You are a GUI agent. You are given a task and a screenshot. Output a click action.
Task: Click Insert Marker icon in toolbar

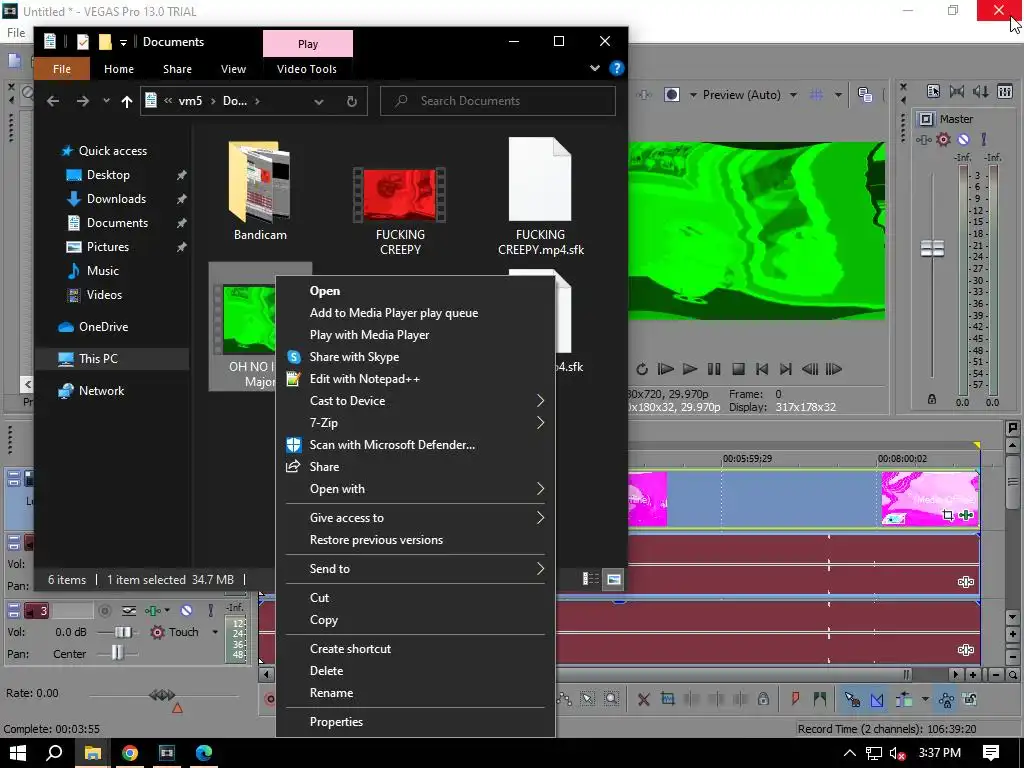click(795, 699)
